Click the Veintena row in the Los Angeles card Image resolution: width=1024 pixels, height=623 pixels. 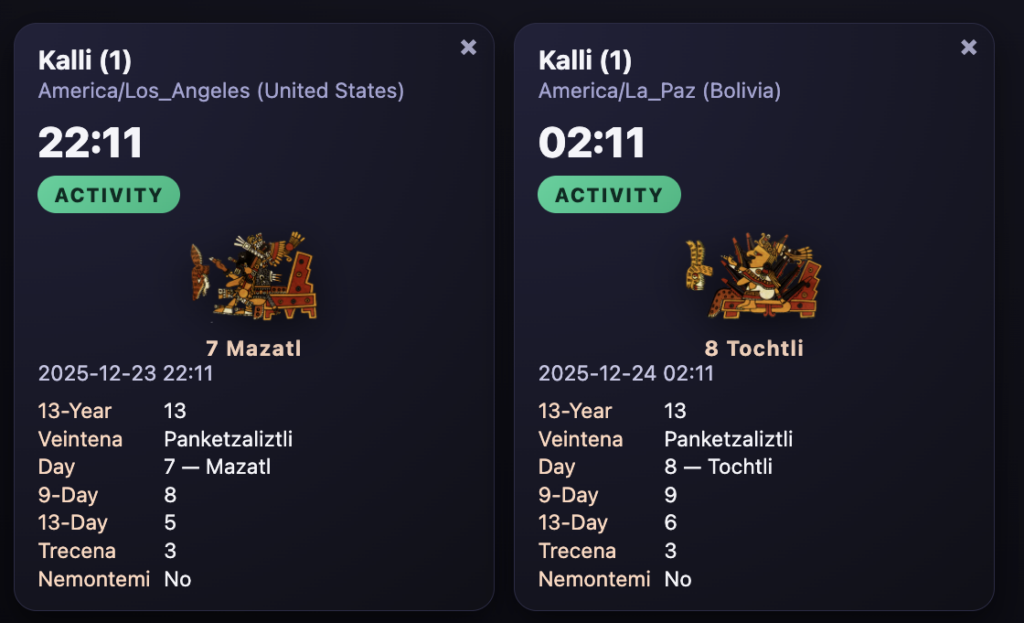tap(165, 439)
